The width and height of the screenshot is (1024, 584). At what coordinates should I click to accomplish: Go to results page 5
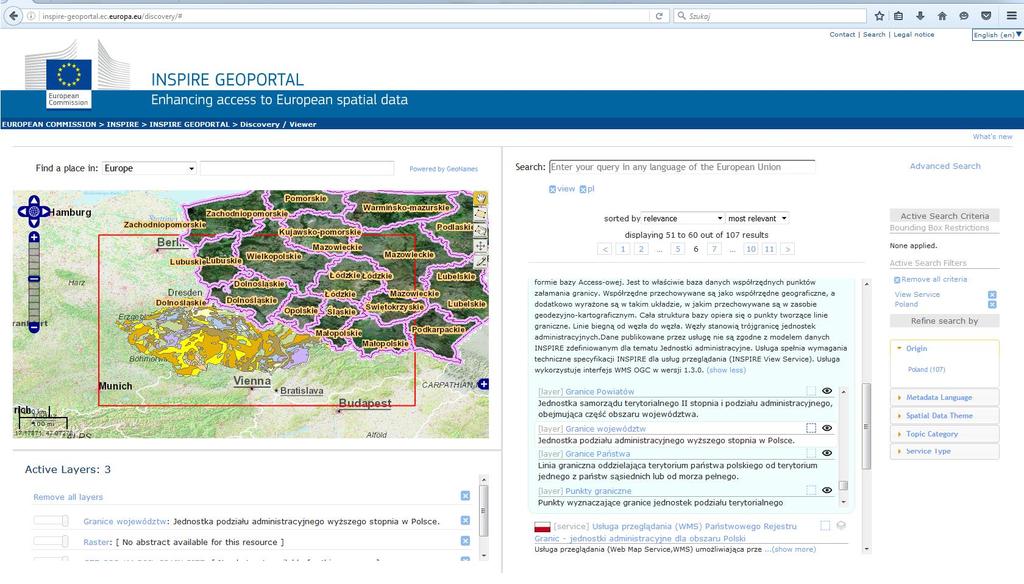click(678, 249)
